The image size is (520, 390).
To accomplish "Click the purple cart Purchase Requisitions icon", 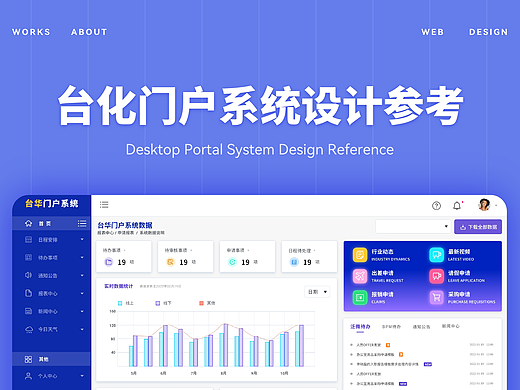I will coord(437,297).
